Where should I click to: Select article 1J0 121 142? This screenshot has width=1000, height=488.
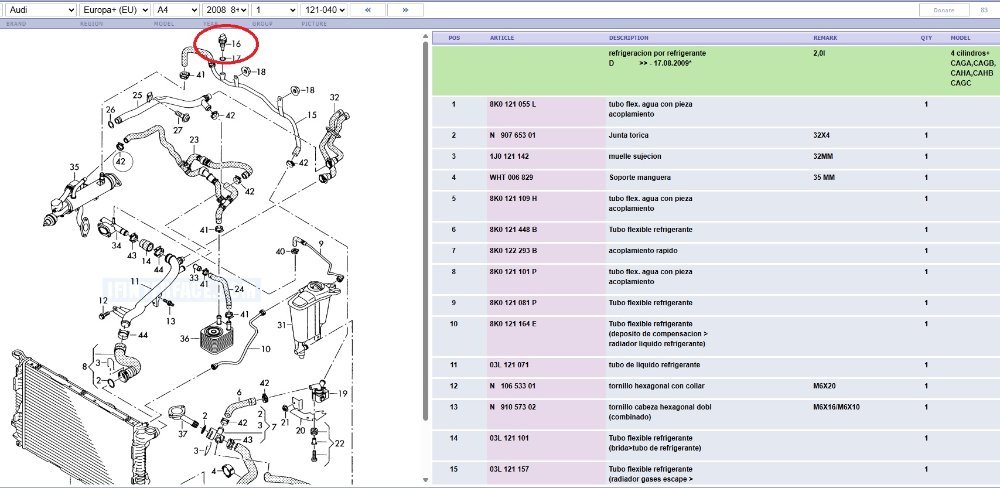(509, 156)
